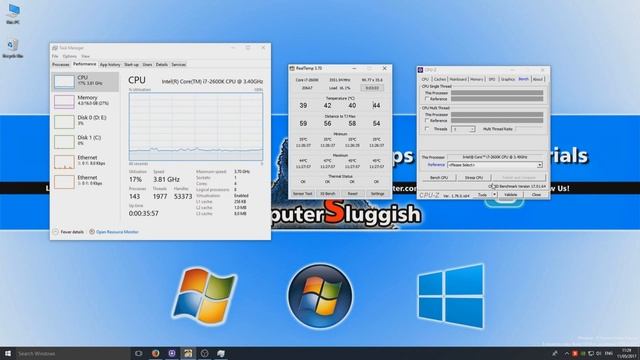
Task: Collapse Task Manager with Fewer details
Action: coord(68,232)
